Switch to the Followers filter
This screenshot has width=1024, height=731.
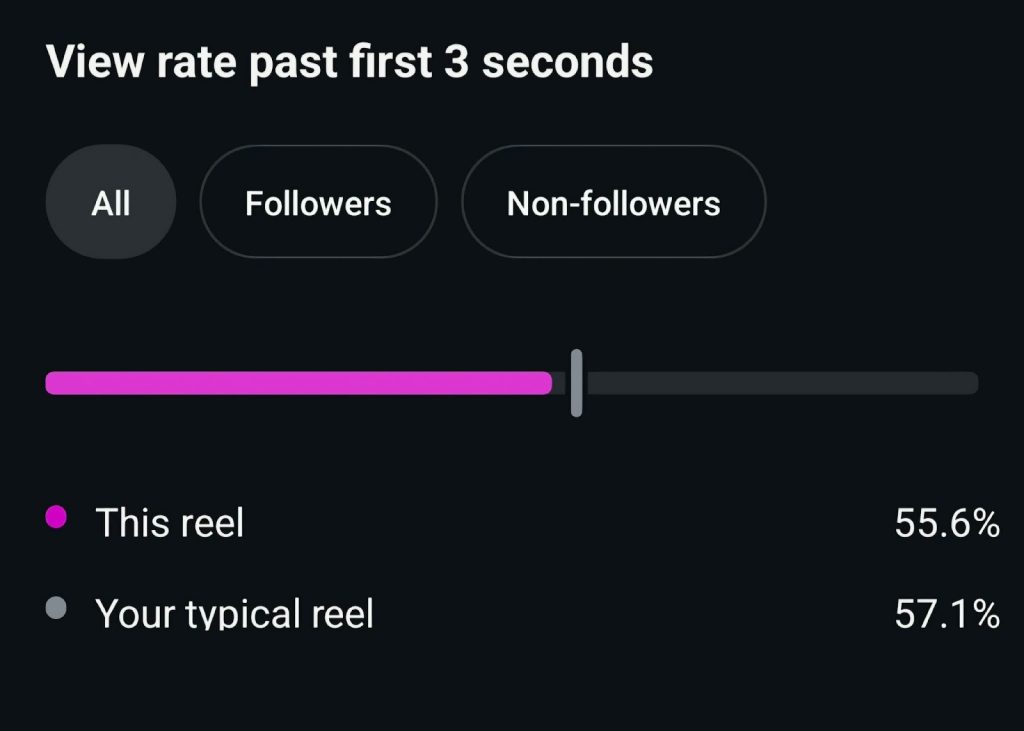318,203
